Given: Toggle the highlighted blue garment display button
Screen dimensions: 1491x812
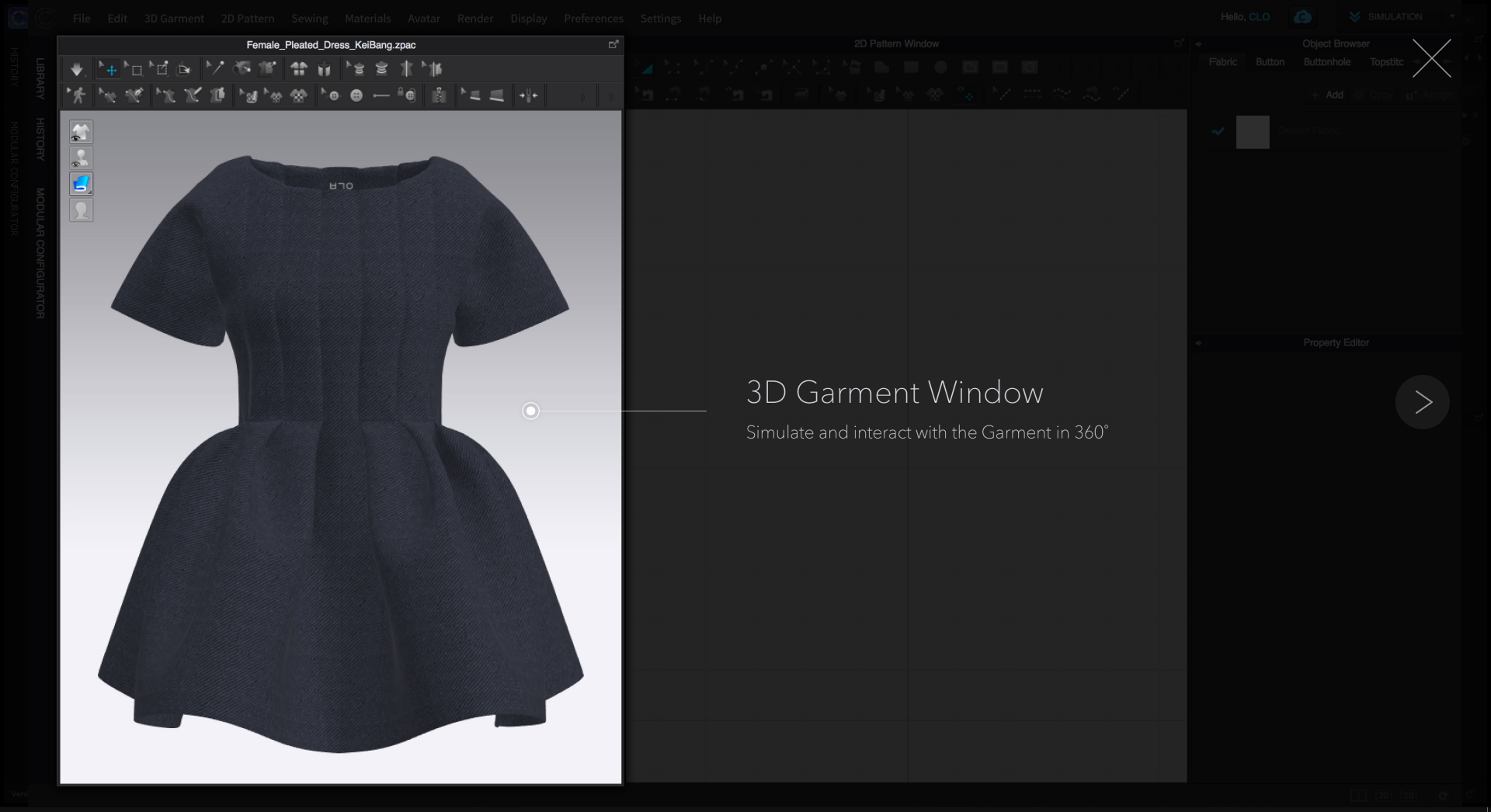Looking at the screenshot, I should pos(82,184).
